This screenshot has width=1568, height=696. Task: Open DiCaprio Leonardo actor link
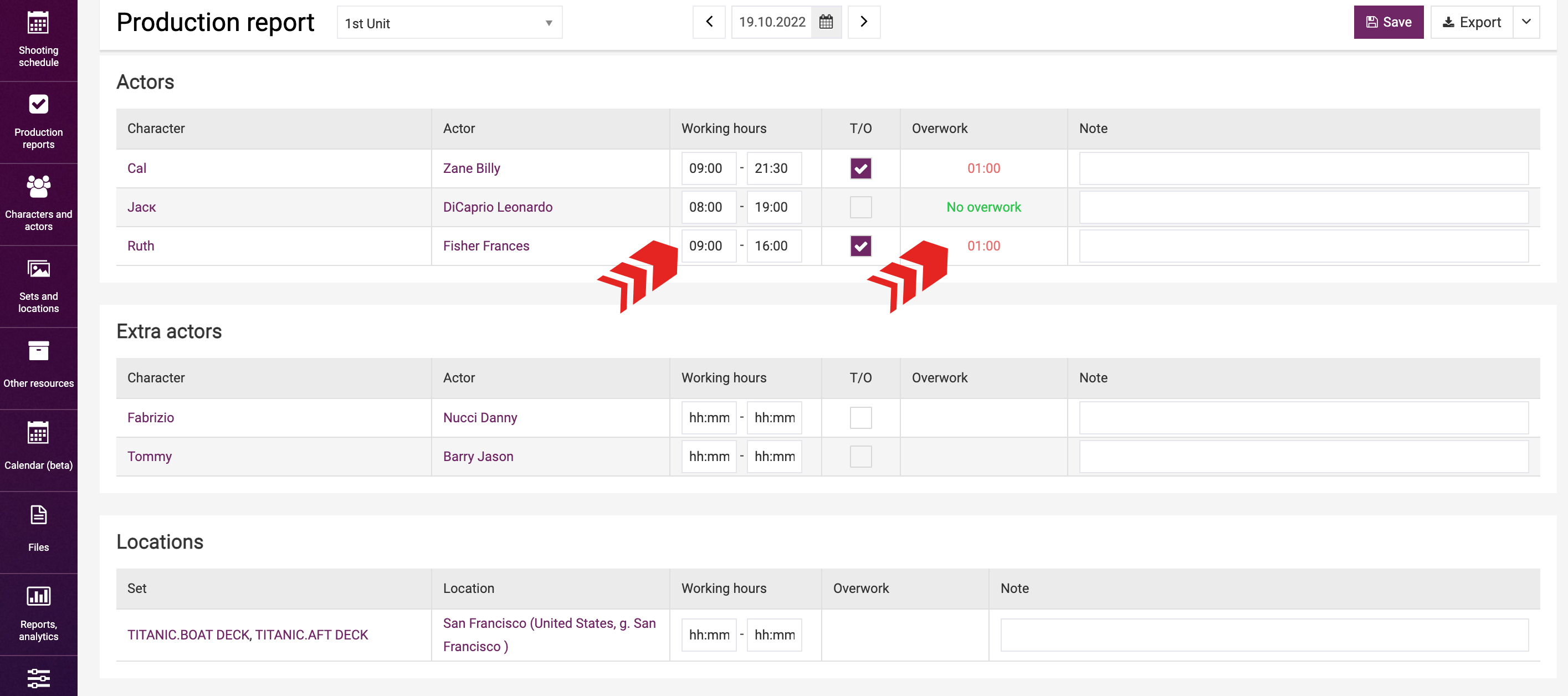(498, 207)
